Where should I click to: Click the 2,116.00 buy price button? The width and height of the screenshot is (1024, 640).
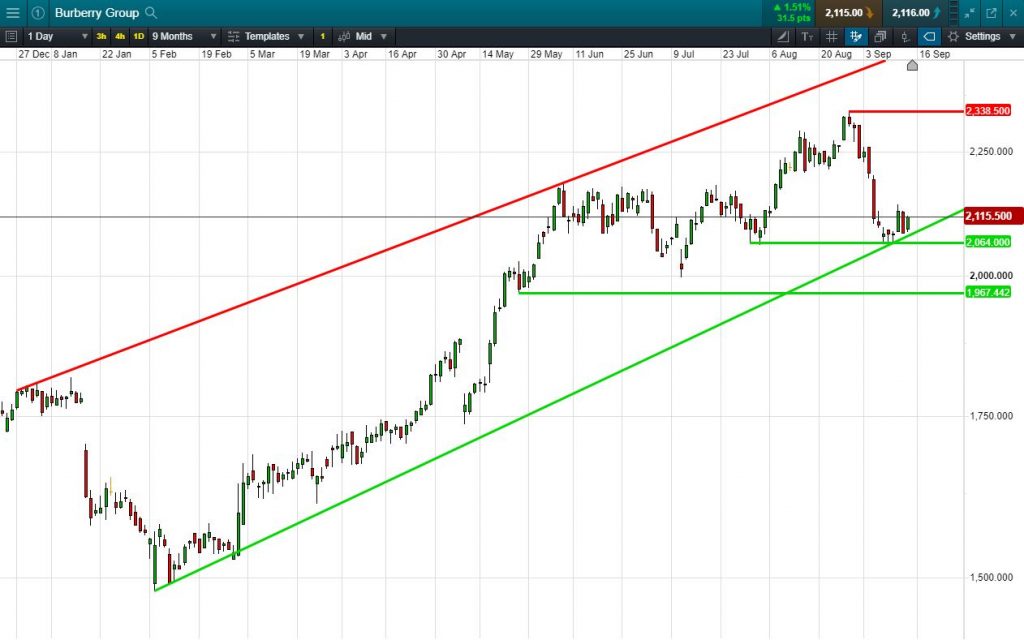click(x=916, y=12)
